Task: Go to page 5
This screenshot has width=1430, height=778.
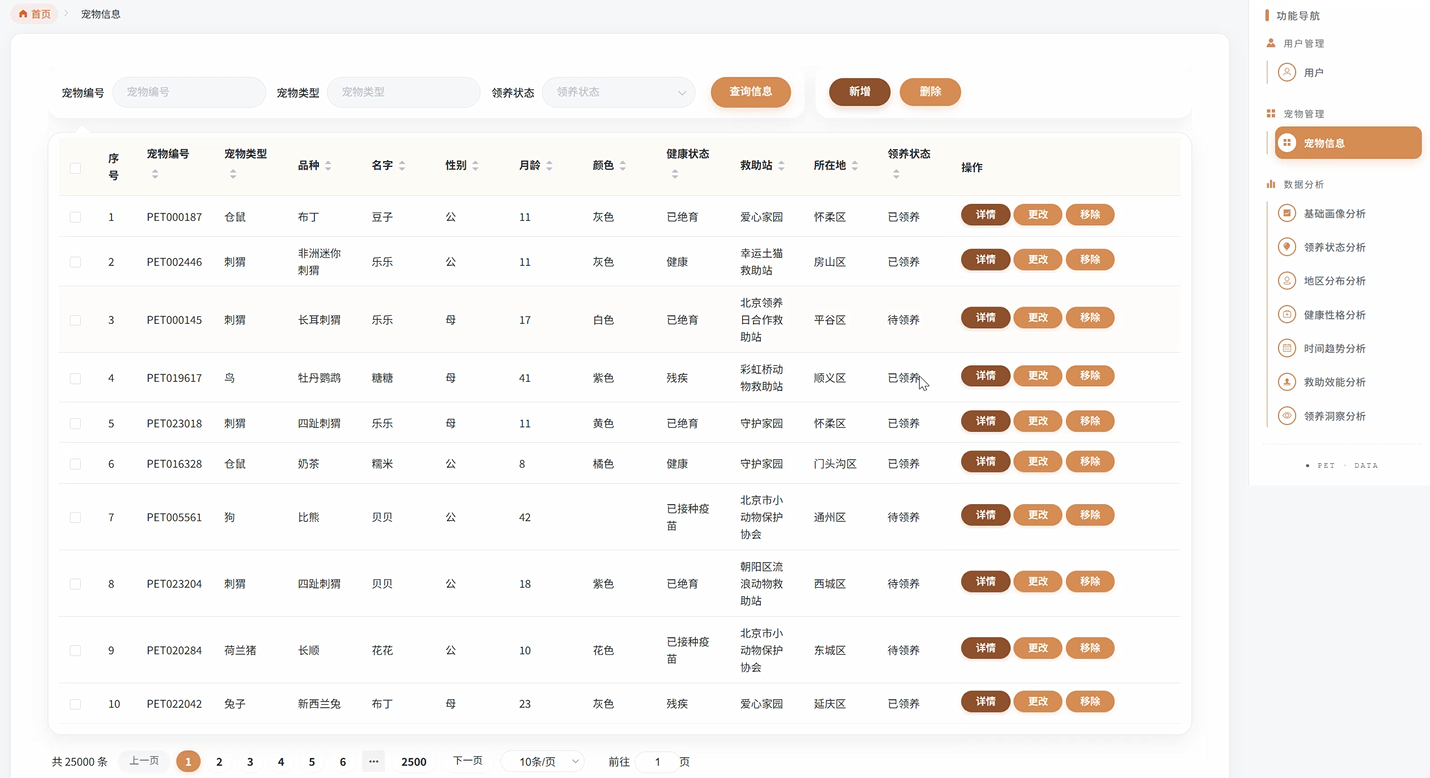Action: [312, 762]
